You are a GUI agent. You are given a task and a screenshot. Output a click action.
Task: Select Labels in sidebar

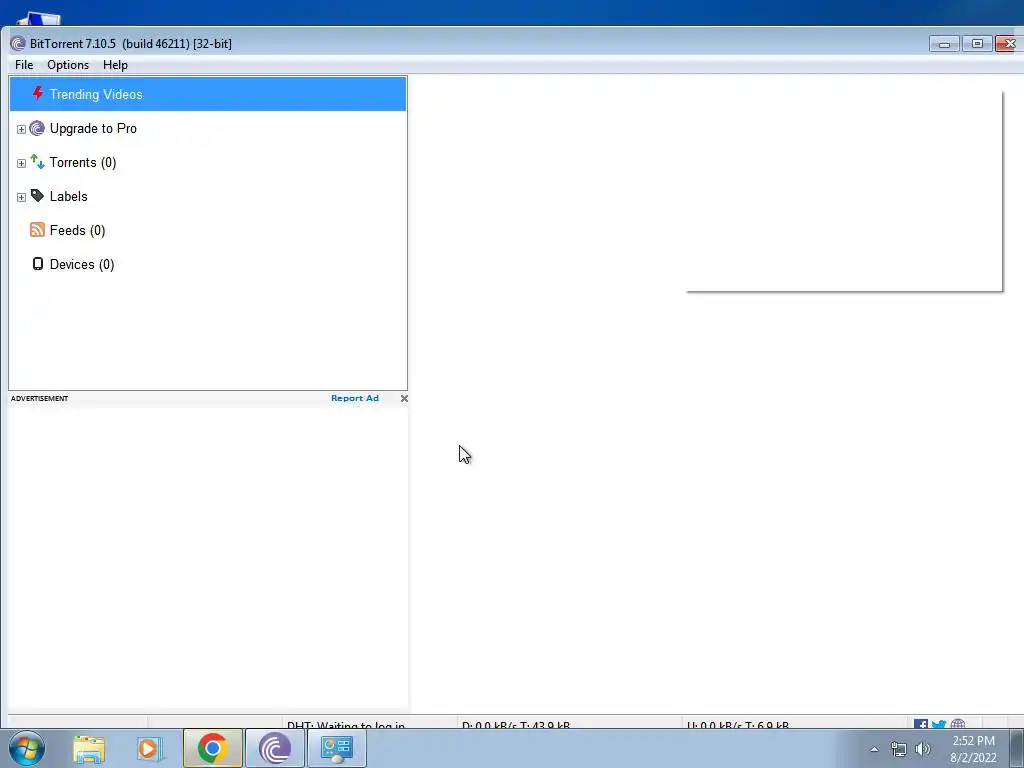point(69,197)
